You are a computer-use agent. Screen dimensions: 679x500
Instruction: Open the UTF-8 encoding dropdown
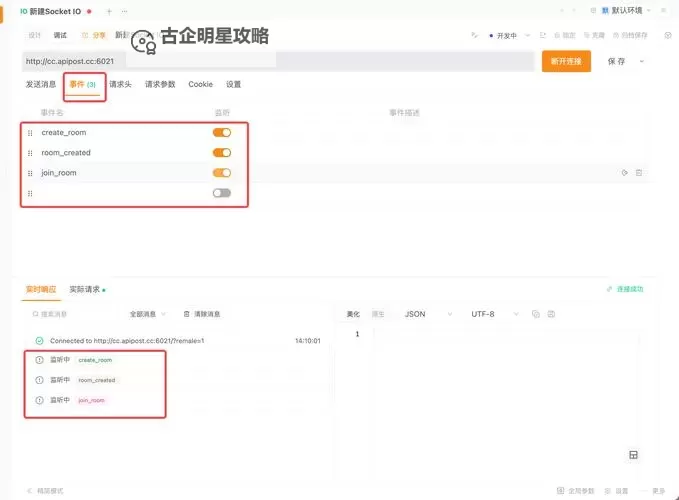(x=495, y=314)
